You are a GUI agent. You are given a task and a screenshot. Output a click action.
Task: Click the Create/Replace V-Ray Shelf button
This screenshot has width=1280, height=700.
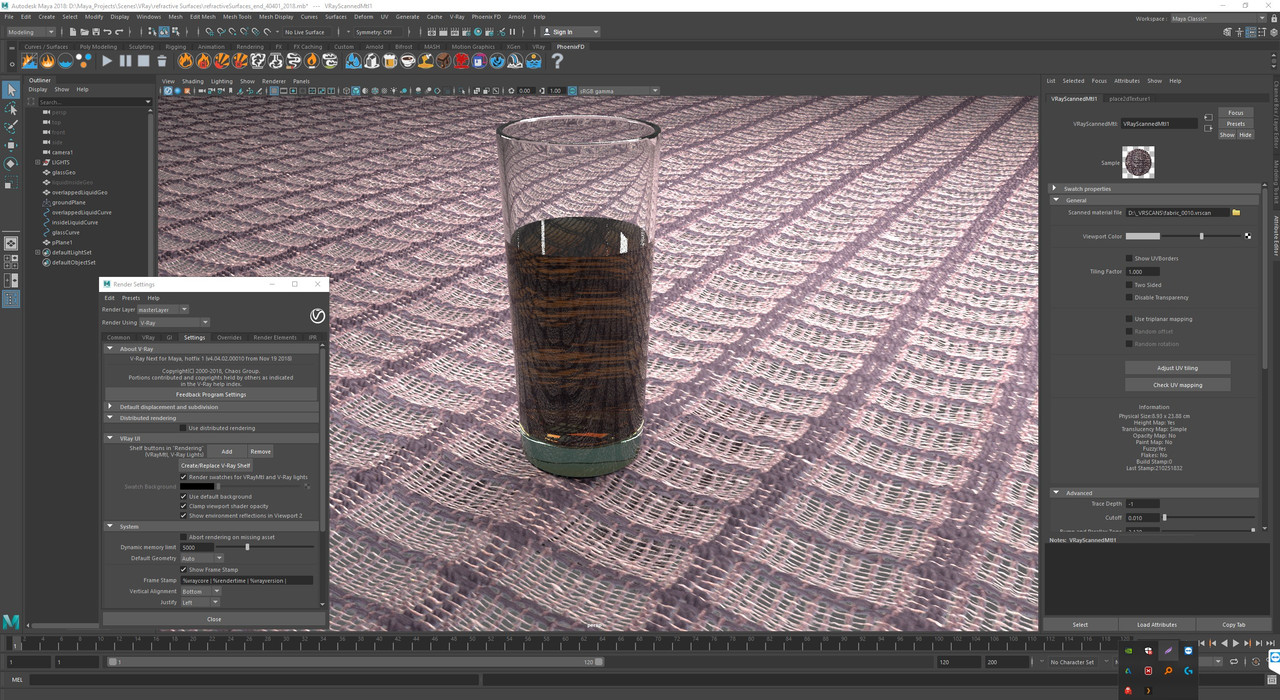[x=216, y=466]
